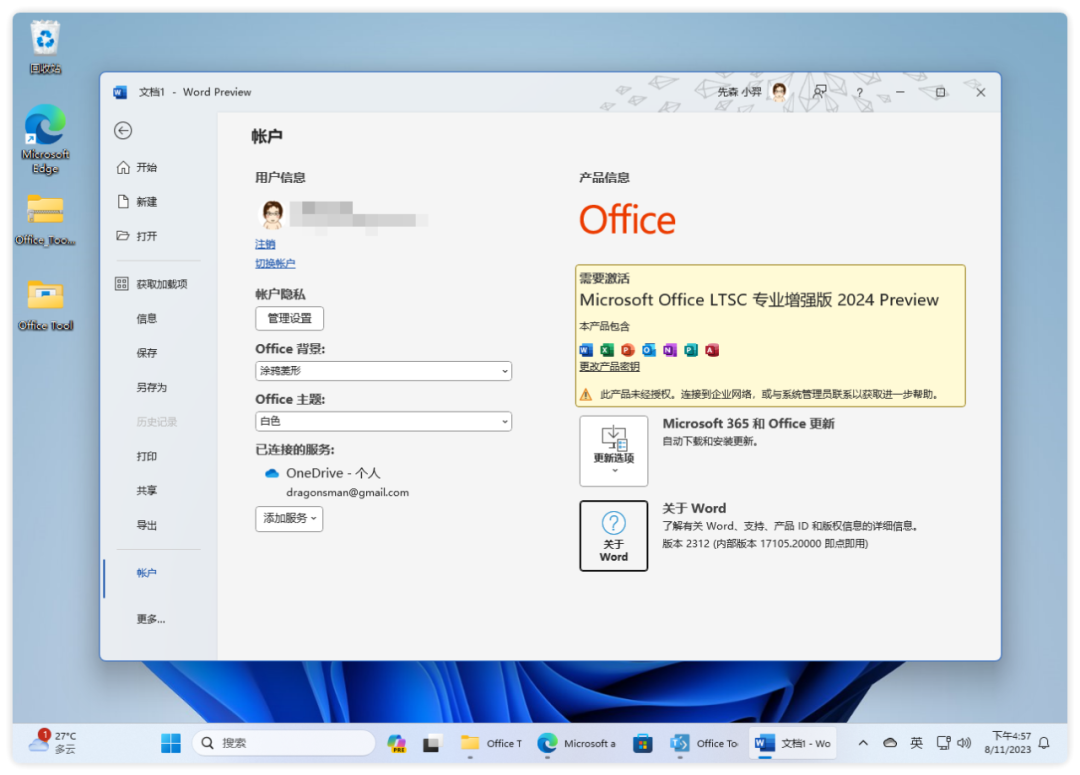Click the taskbar 搜索 box
Viewport: 1080px width, 775px height.
point(284,743)
